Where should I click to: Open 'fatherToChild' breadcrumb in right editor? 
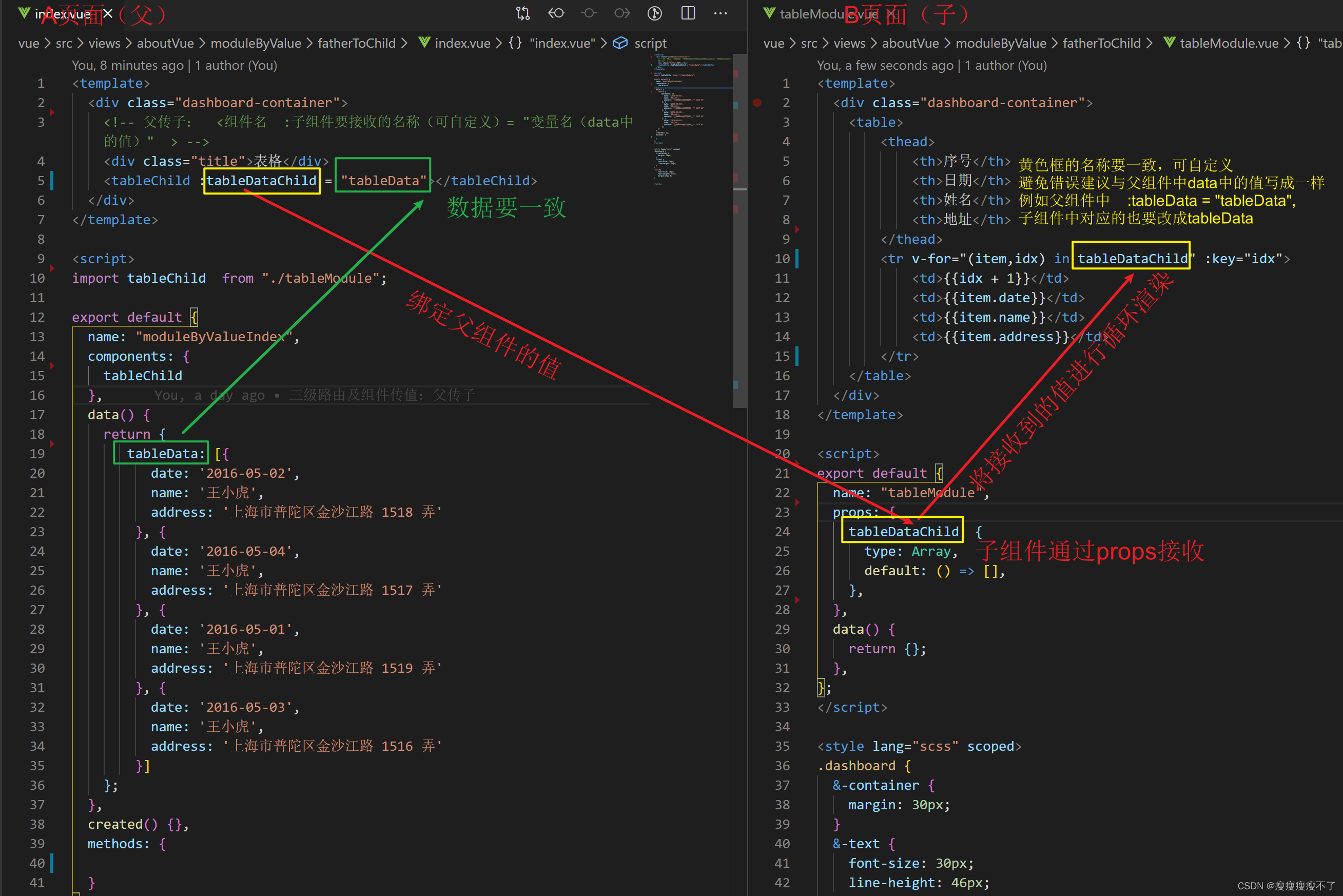(1102, 44)
